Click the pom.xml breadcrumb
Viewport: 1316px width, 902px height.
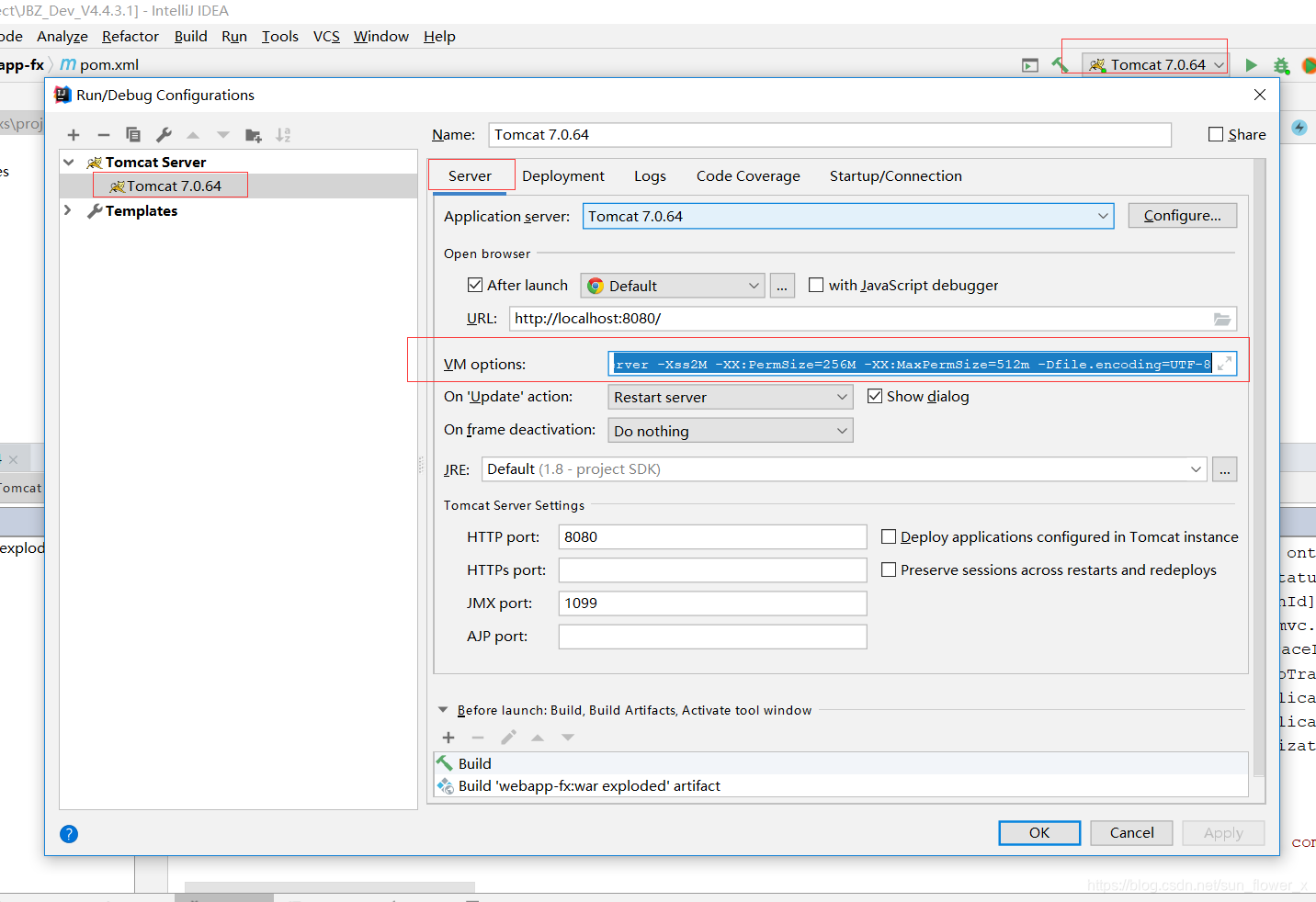[100, 65]
